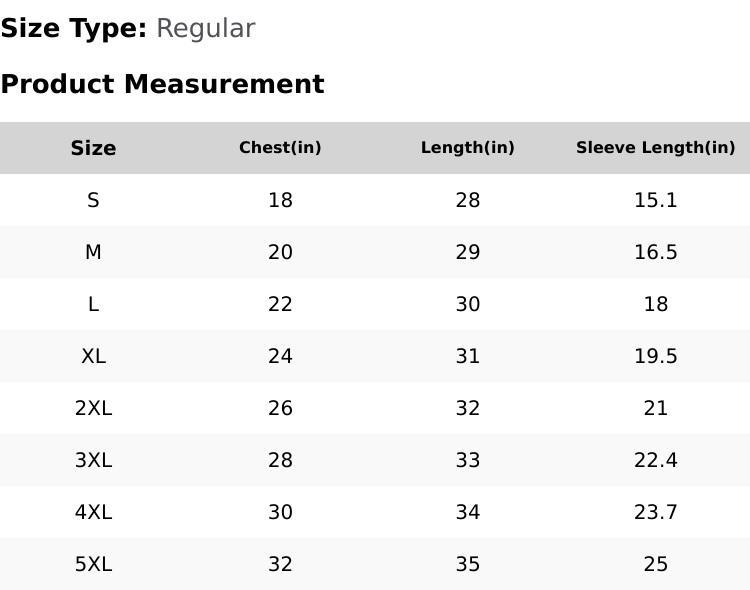Select the XL size cell
This screenshot has height=590, width=750.
point(93,356)
